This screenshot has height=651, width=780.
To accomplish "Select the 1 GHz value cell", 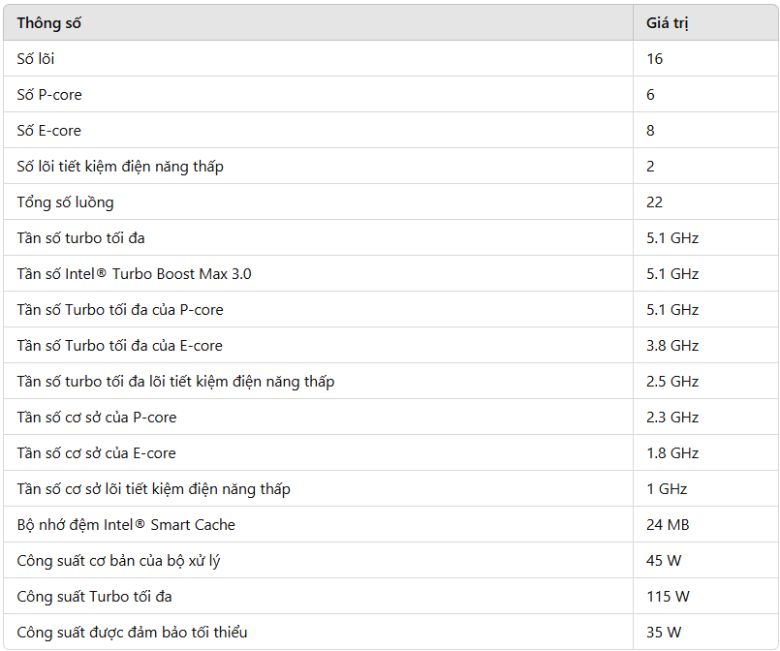I will [666, 489].
